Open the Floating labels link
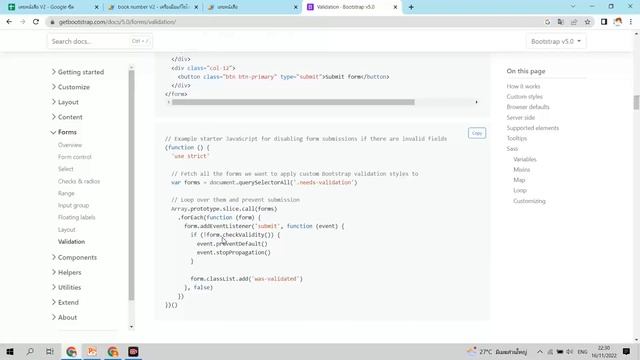The height and width of the screenshot is (360, 640). [x=76, y=217]
